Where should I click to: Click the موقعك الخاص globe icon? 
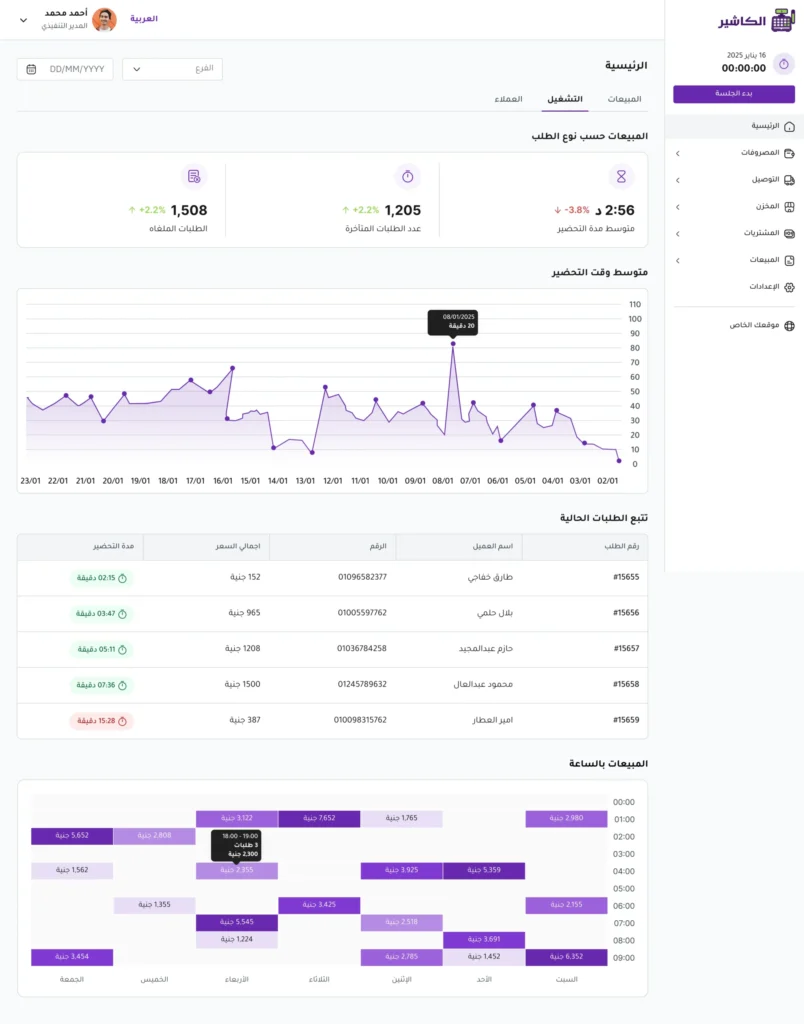coord(789,326)
